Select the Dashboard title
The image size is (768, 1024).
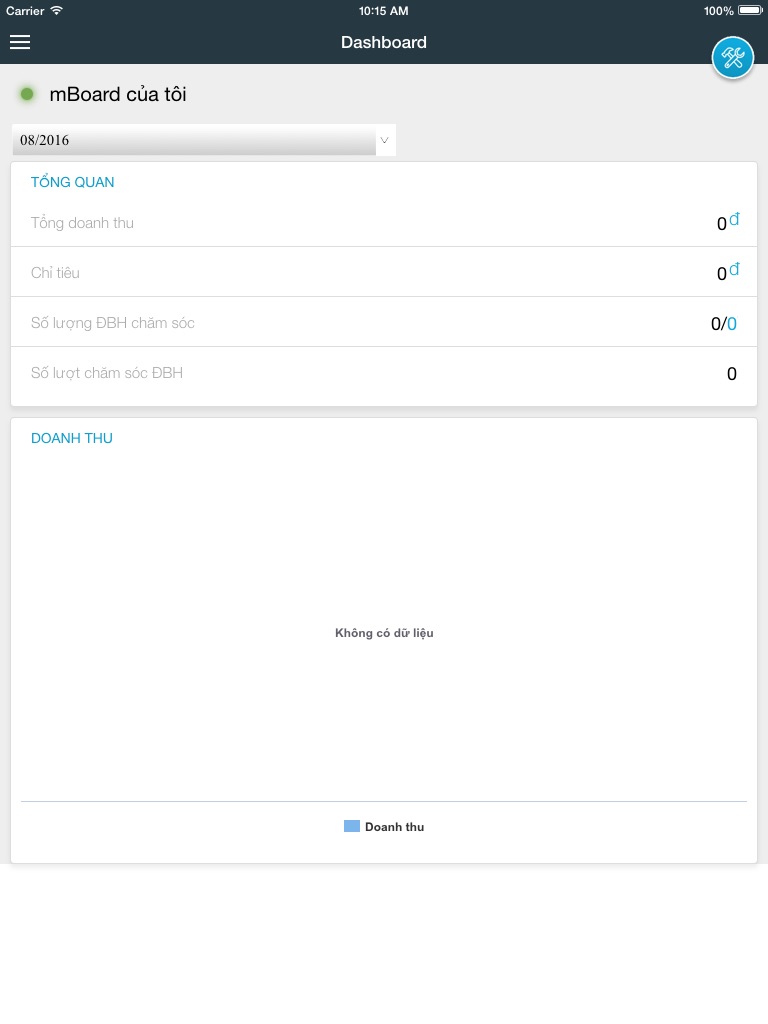coord(384,42)
